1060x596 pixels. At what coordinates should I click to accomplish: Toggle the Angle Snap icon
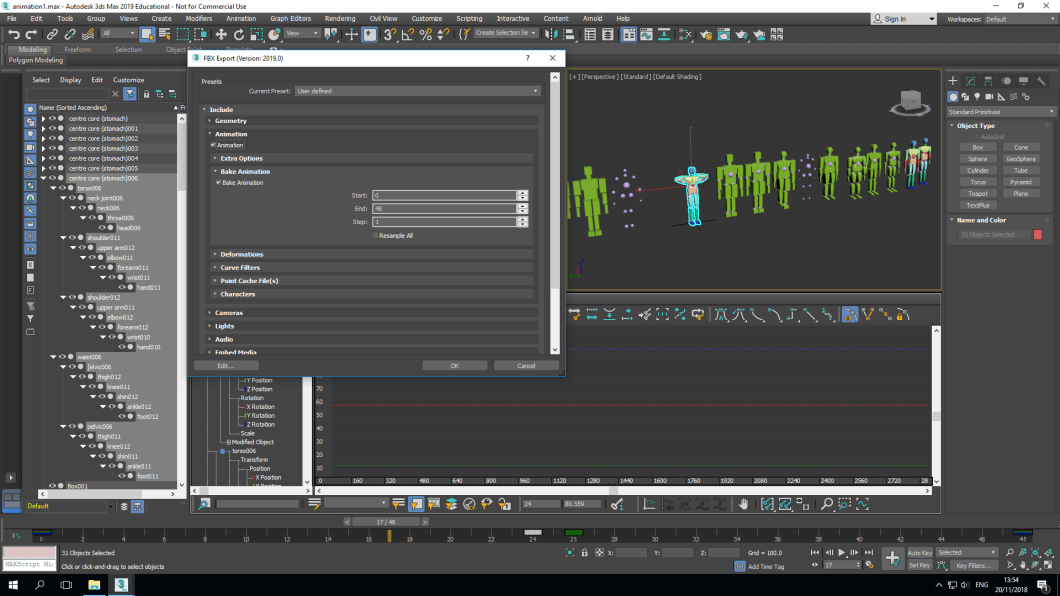pos(408,34)
